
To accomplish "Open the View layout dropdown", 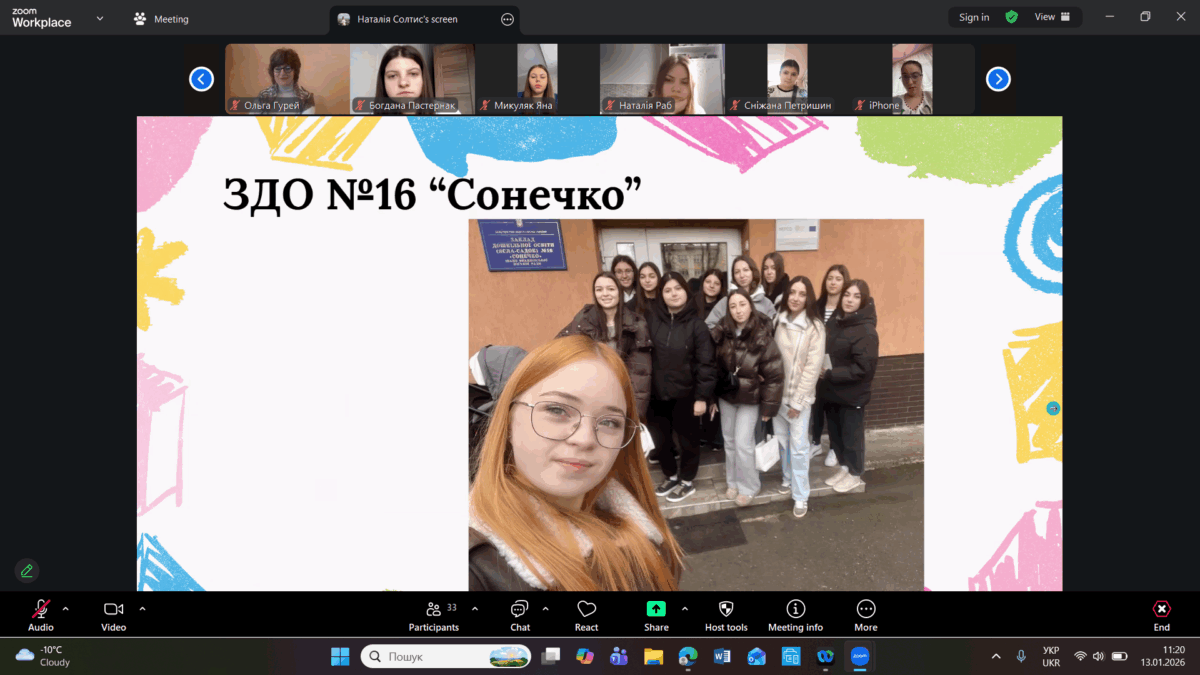I will tap(1052, 17).
